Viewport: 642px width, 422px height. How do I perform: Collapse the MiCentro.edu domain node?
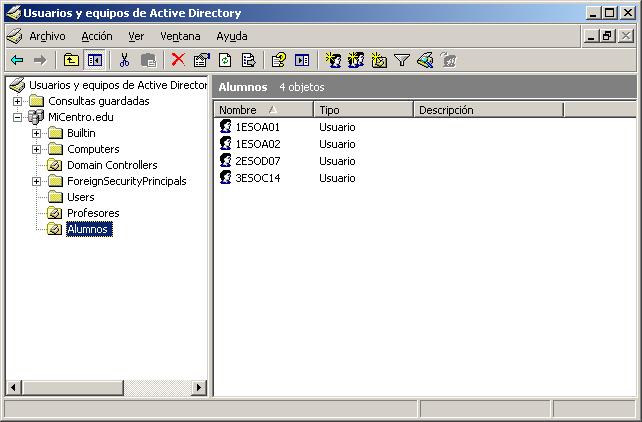coord(18,118)
